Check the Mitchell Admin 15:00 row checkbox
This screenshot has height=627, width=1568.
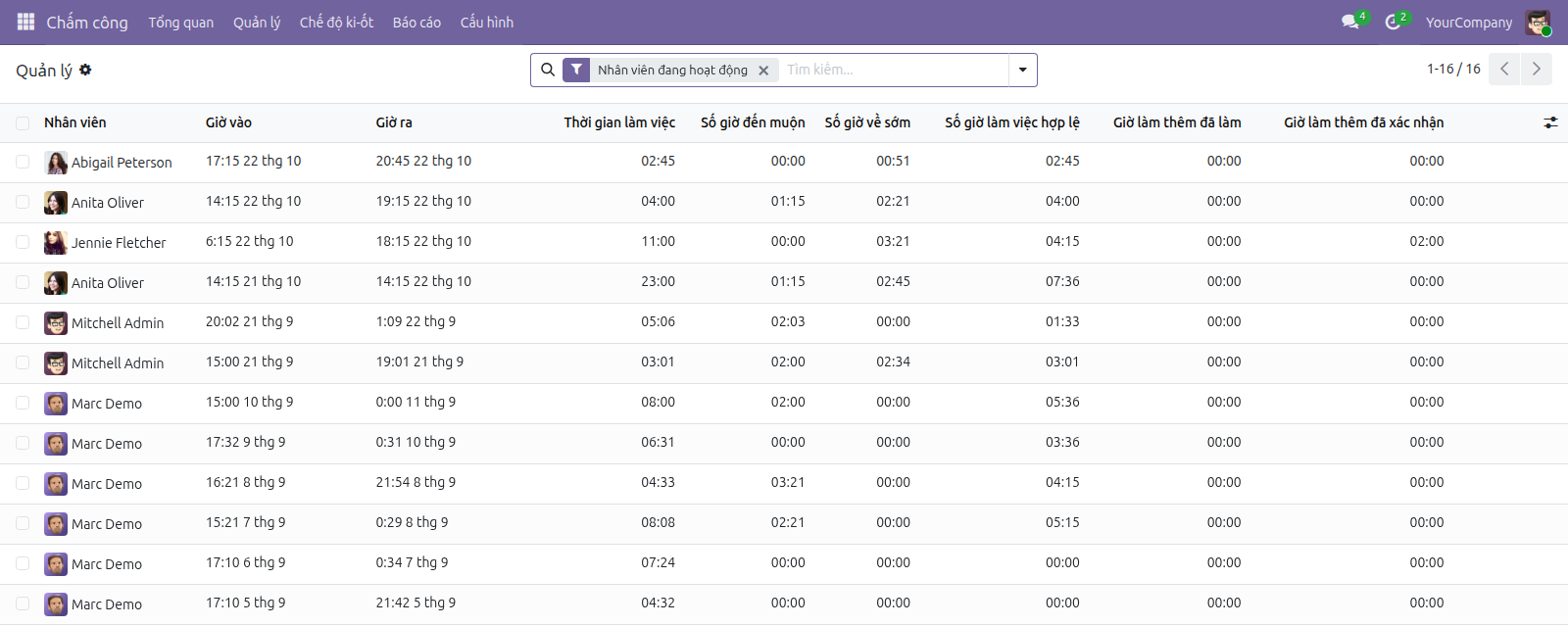click(23, 362)
